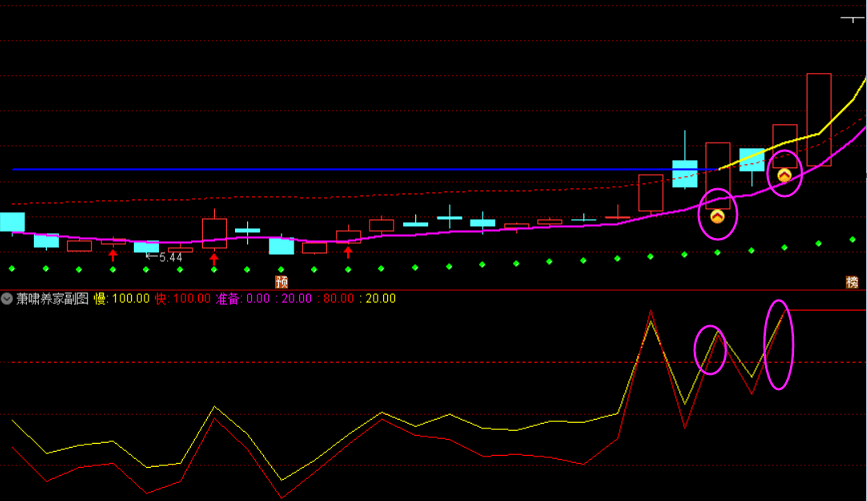Click the magenta : 20.00 value
Viewport: 867px width, 501px height.
tap(294, 299)
